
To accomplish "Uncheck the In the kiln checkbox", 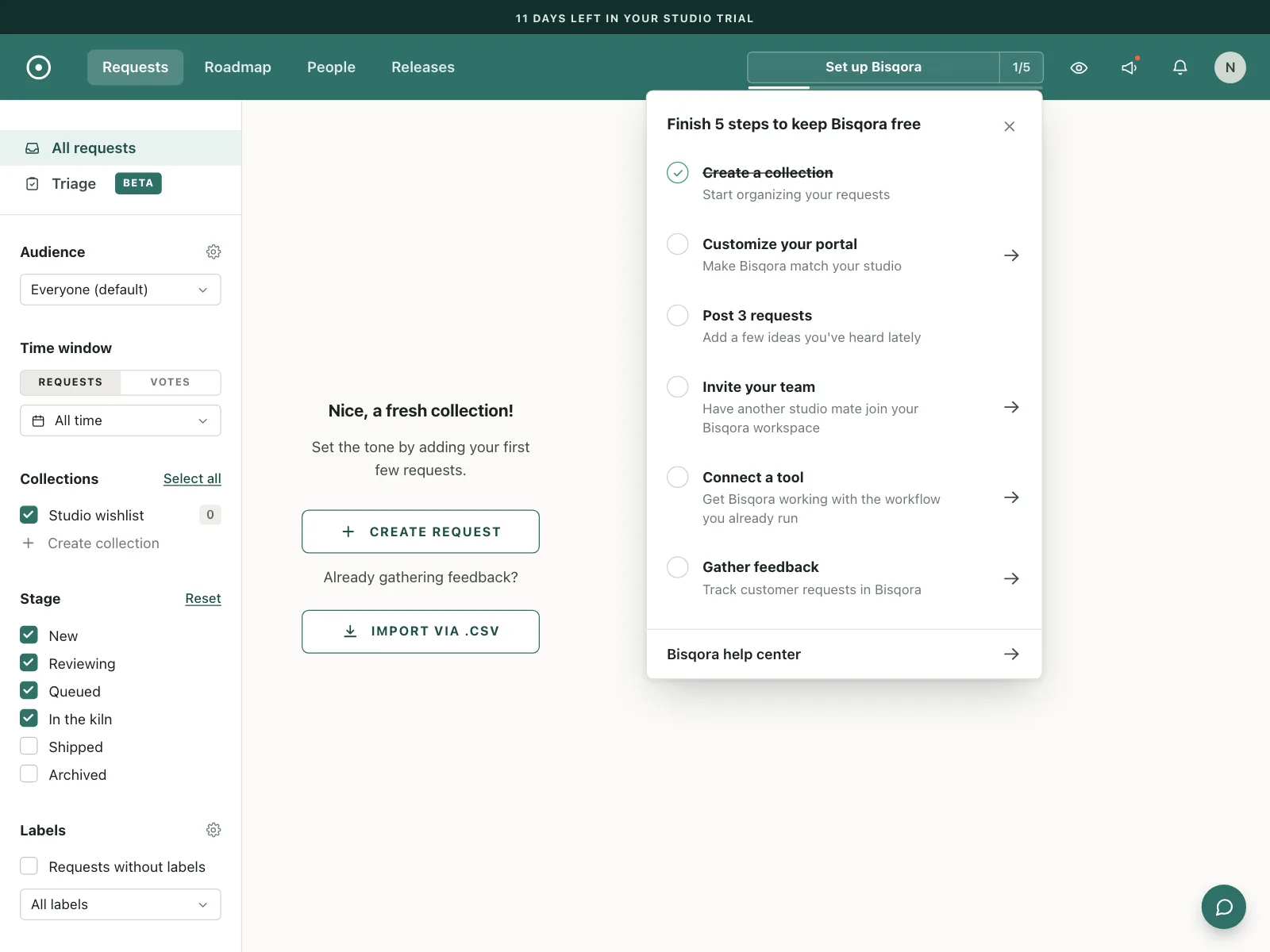I will pyautogui.click(x=29, y=718).
